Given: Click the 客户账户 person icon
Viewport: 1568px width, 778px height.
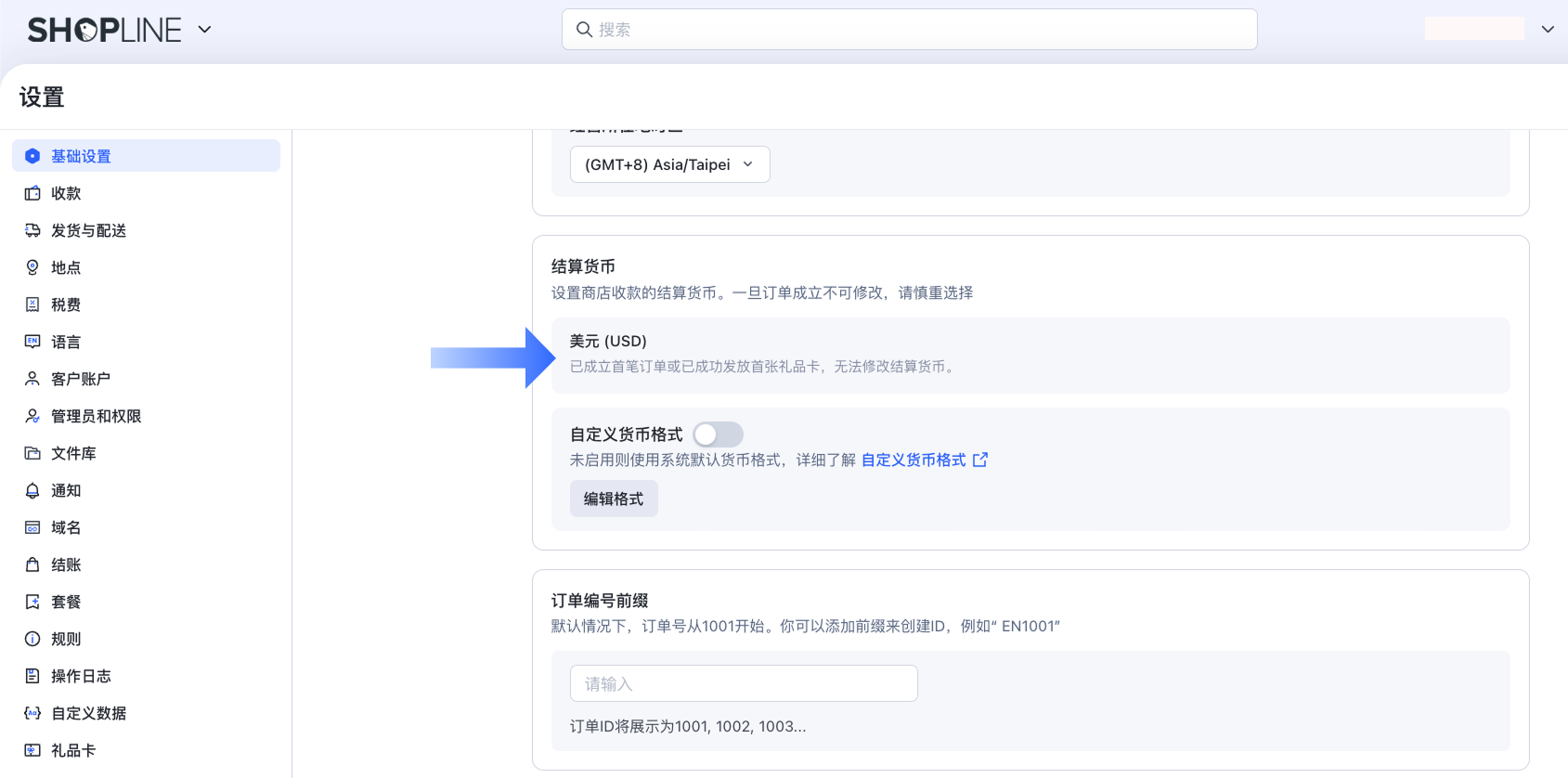Looking at the screenshot, I should [x=32, y=379].
